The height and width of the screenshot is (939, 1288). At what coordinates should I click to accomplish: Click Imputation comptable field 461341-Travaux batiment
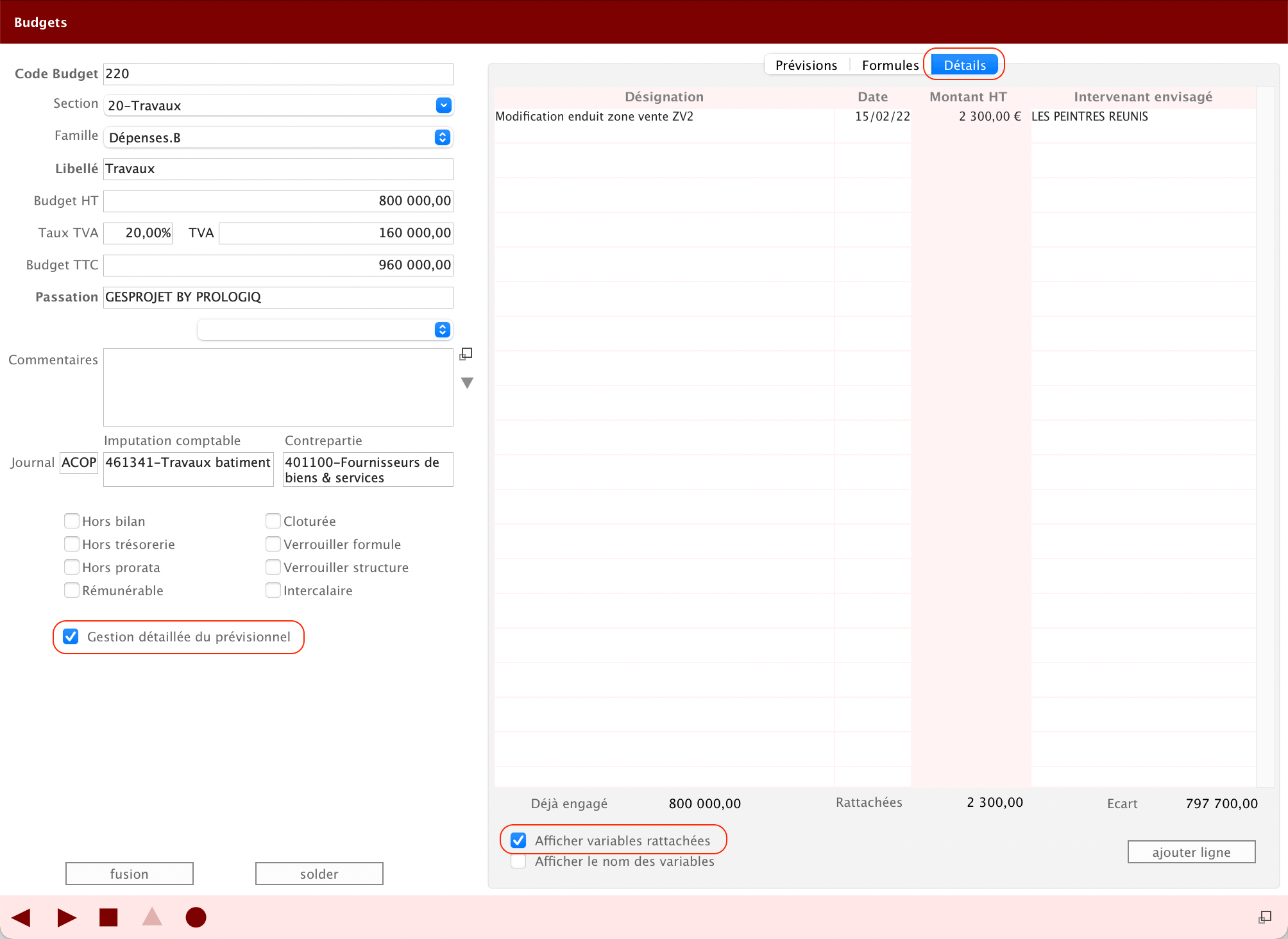(x=189, y=469)
